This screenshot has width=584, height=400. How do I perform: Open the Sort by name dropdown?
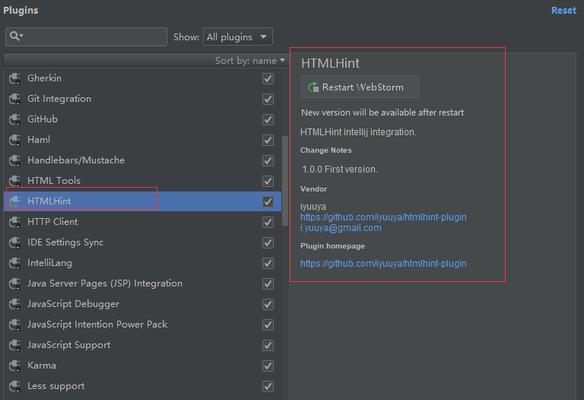[x=250, y=60]
